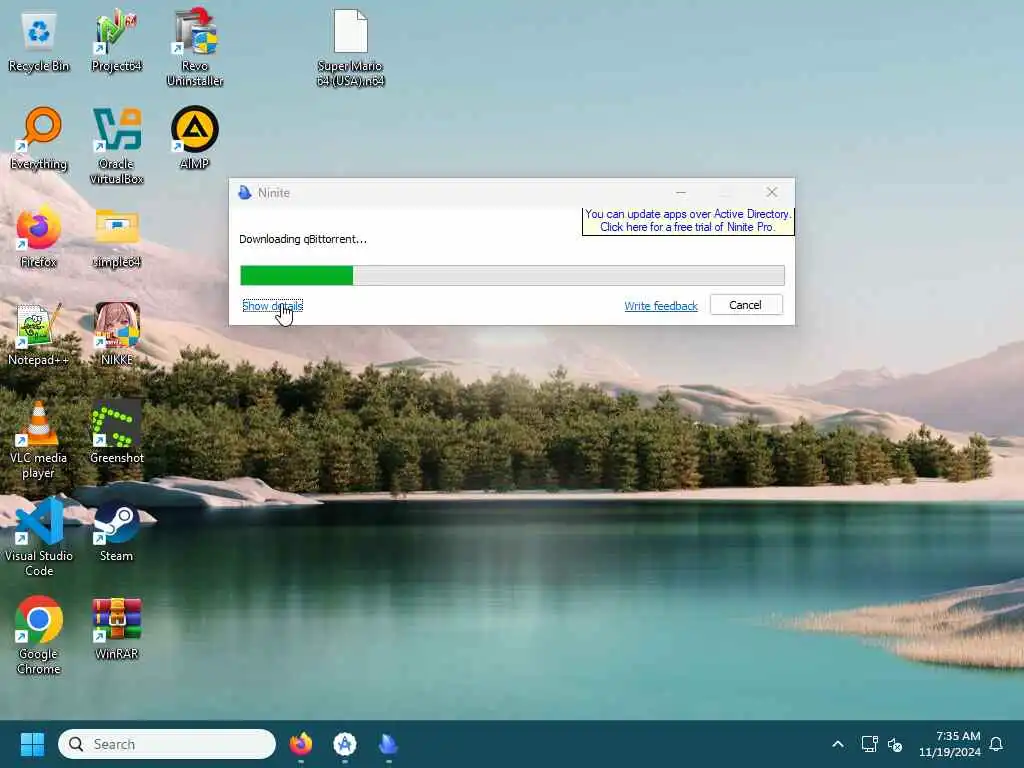Click the 'Downloading qBittorrent...' status text

(x=303, y=239)
